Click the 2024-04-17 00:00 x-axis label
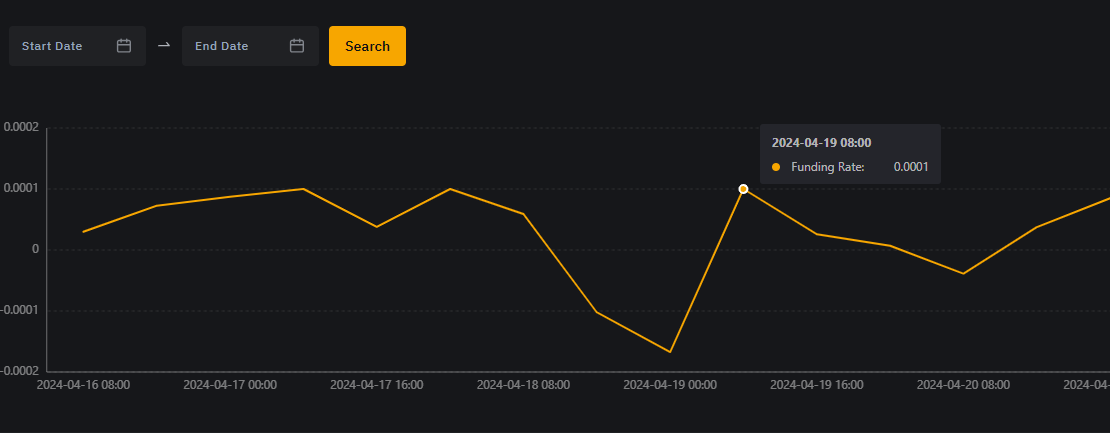The width and height of the screenshot is (1110, 433). tap(230, 384)
